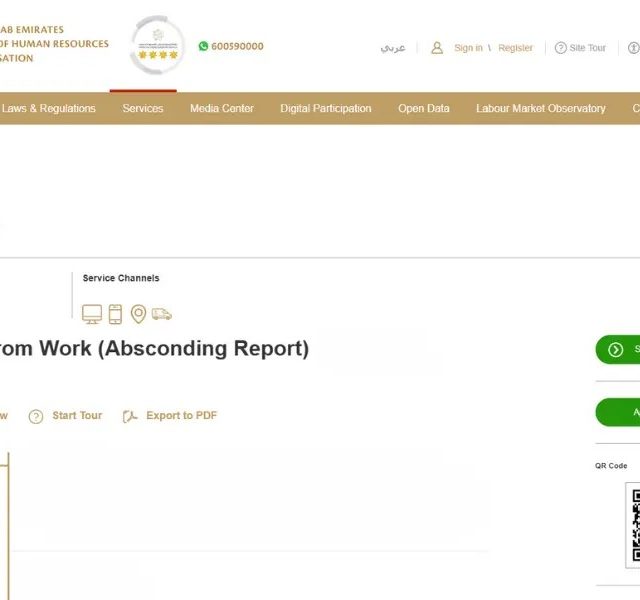Open the Laws & Regulations menu
This screenshot has width=640, height=600.
[x=49, y=108]
